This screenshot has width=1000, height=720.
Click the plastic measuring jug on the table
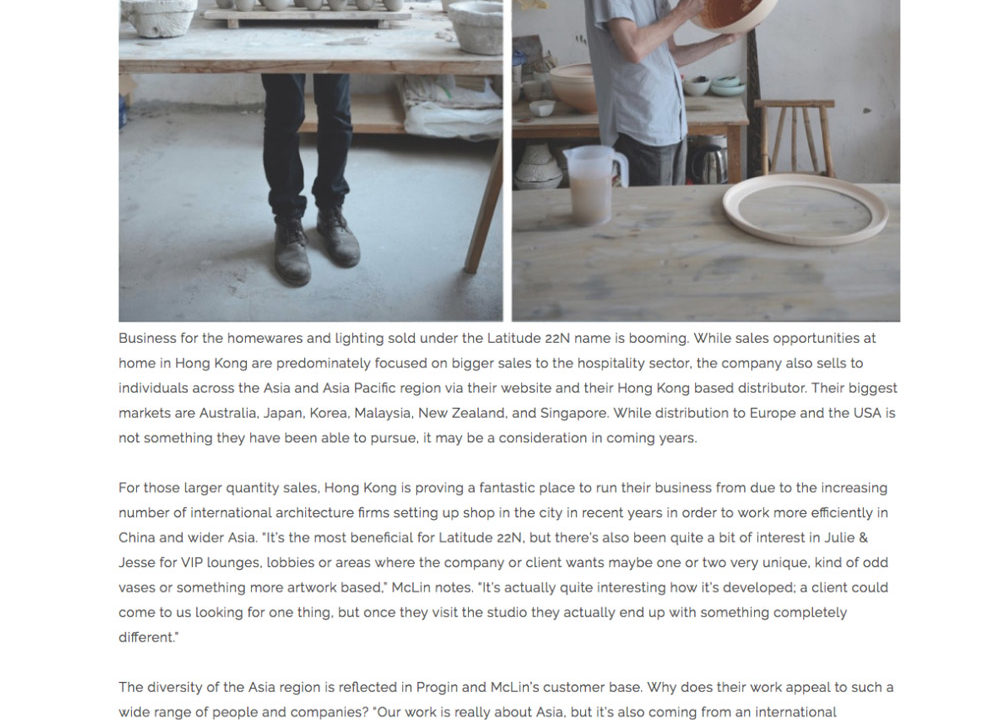[594, 184]
